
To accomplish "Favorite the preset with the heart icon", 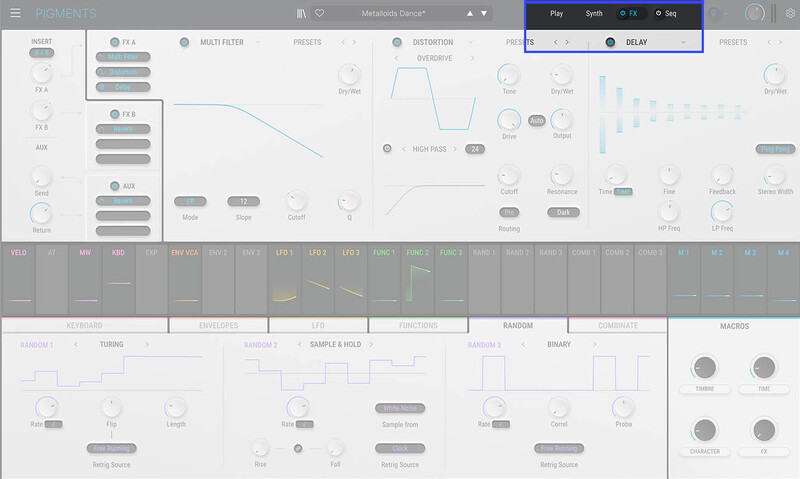I will [319, 13].
